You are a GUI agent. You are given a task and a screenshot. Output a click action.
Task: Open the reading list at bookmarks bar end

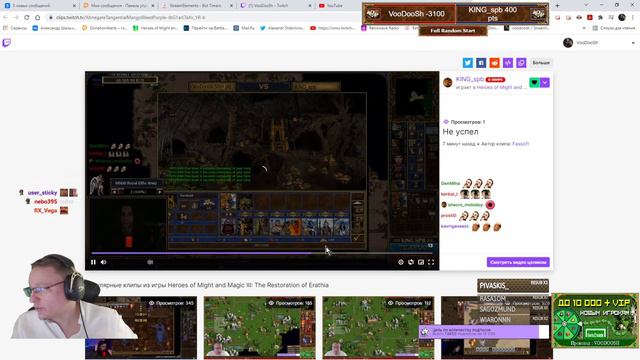click(x=614, y=28)
